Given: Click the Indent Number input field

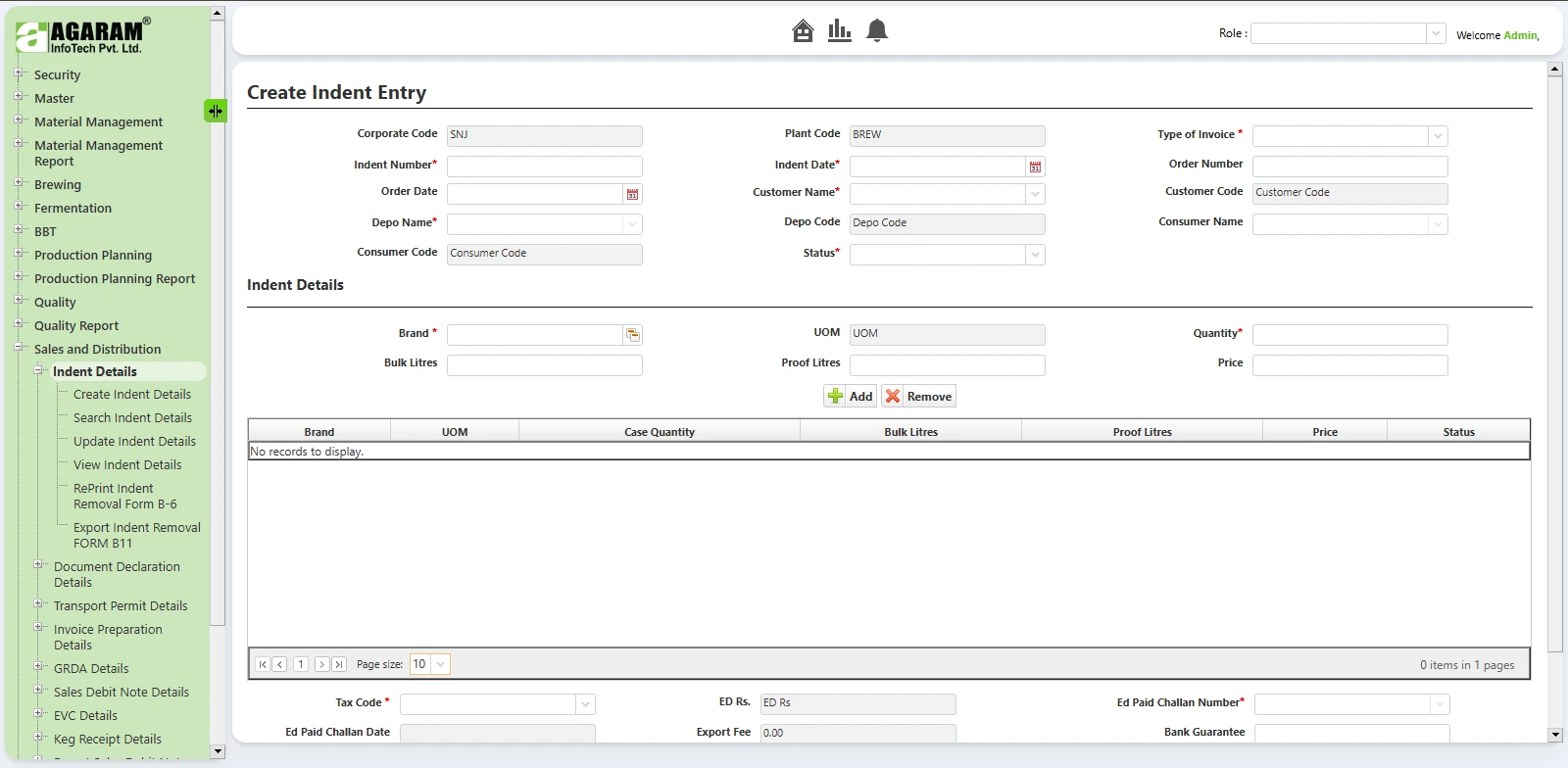Looking at the screenshot, I should click(x=544, y=167).
